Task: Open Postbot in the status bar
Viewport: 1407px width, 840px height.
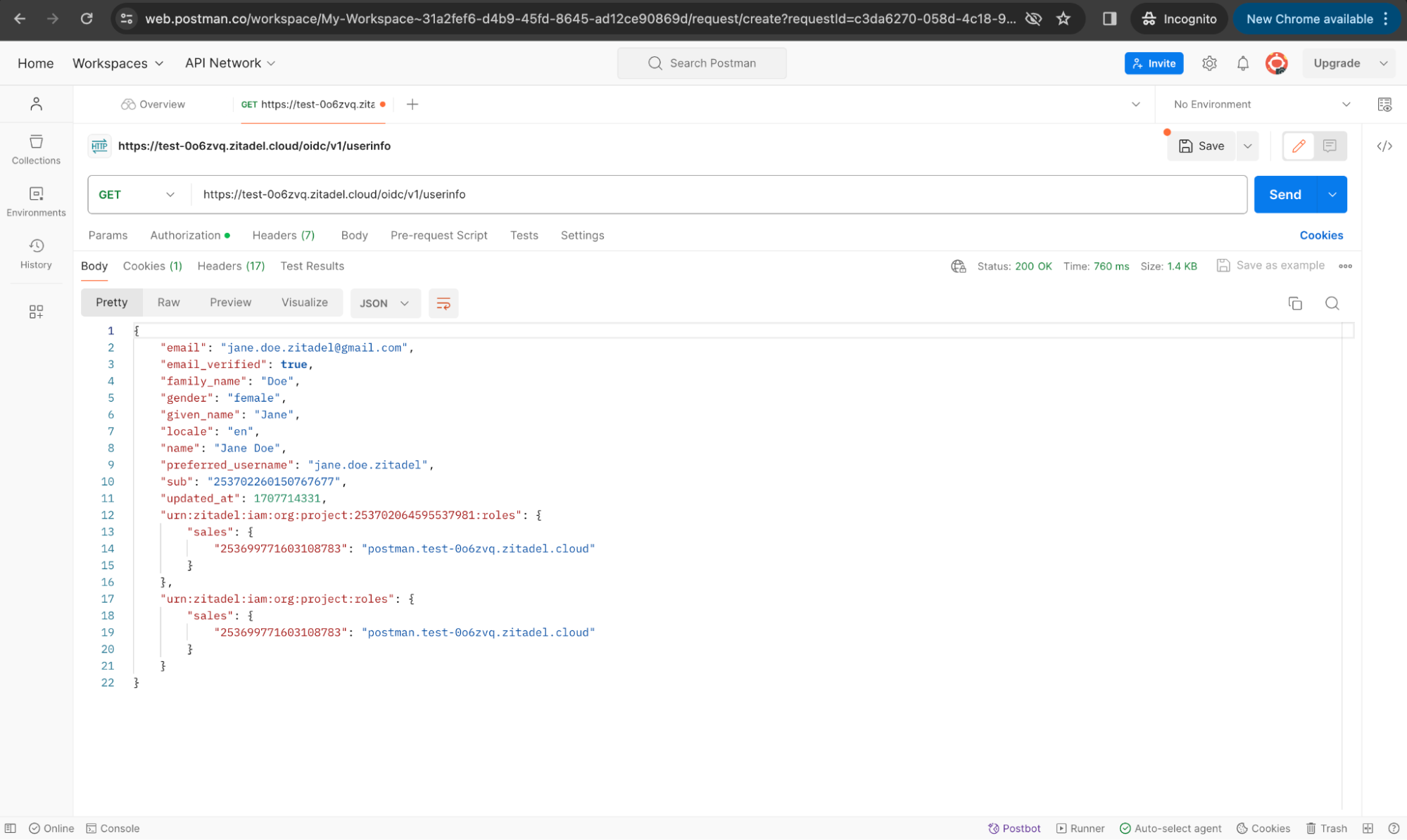Action: click(x=1014, y=828)
